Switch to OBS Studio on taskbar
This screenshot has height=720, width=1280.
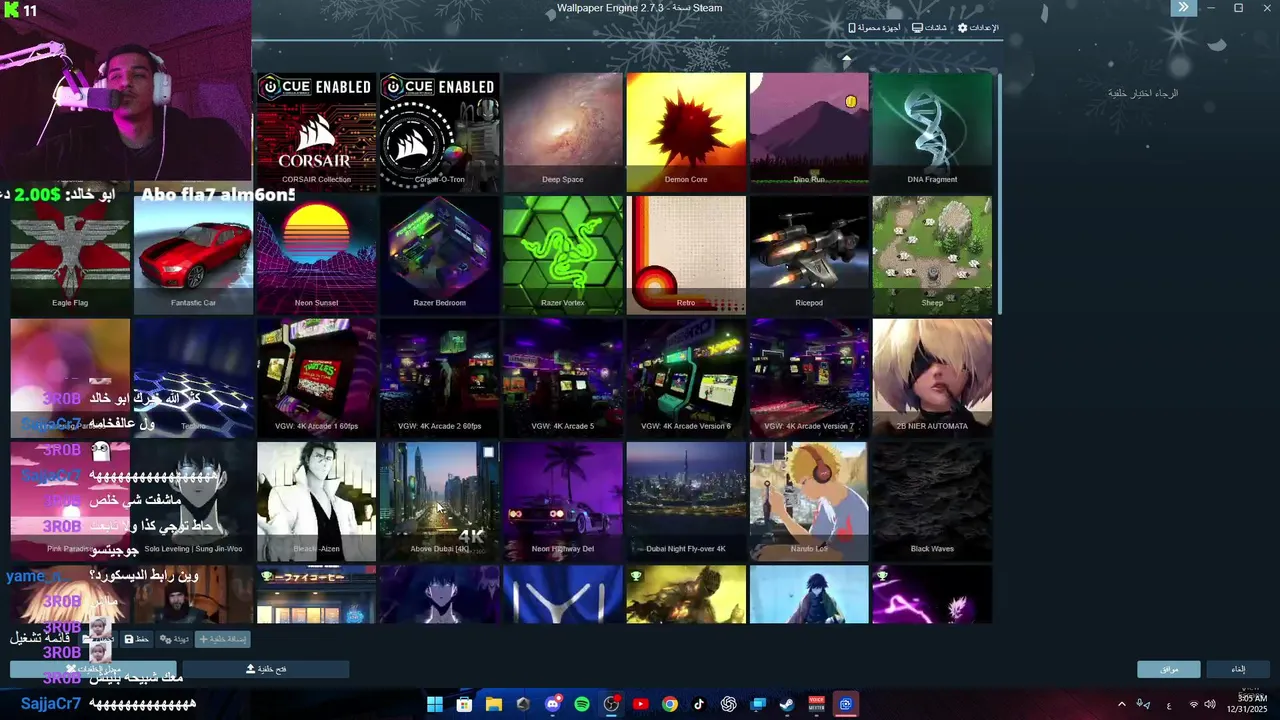[x=611, y=704]
